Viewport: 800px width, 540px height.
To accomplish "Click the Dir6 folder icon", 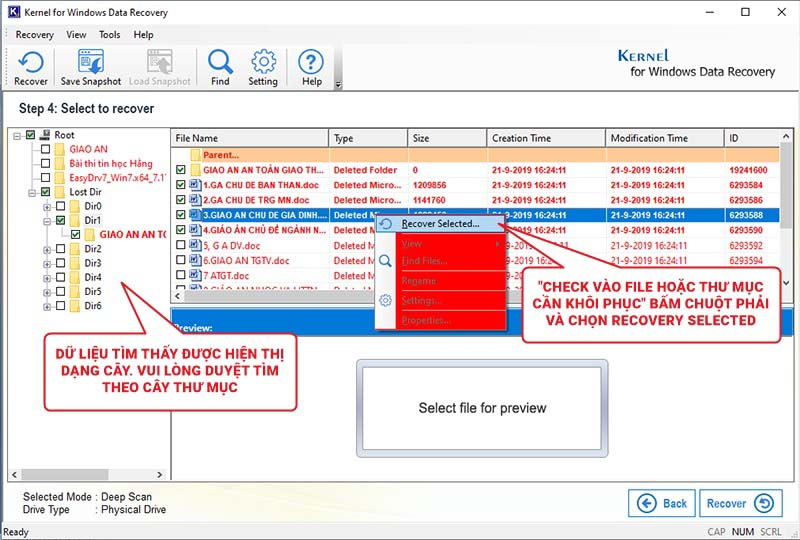I will 75,306.
